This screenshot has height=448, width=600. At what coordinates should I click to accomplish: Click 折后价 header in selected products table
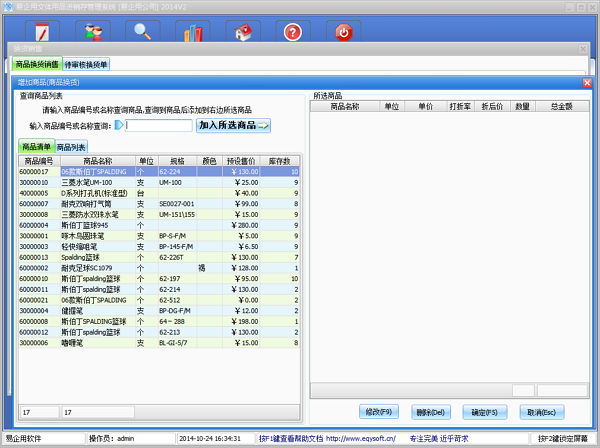[x=492, y=106]
